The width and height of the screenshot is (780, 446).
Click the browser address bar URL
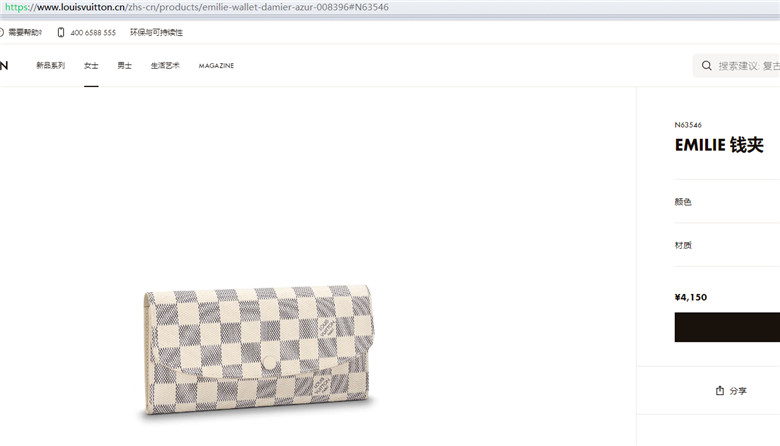pyautogui.click(x=197, y=7)
